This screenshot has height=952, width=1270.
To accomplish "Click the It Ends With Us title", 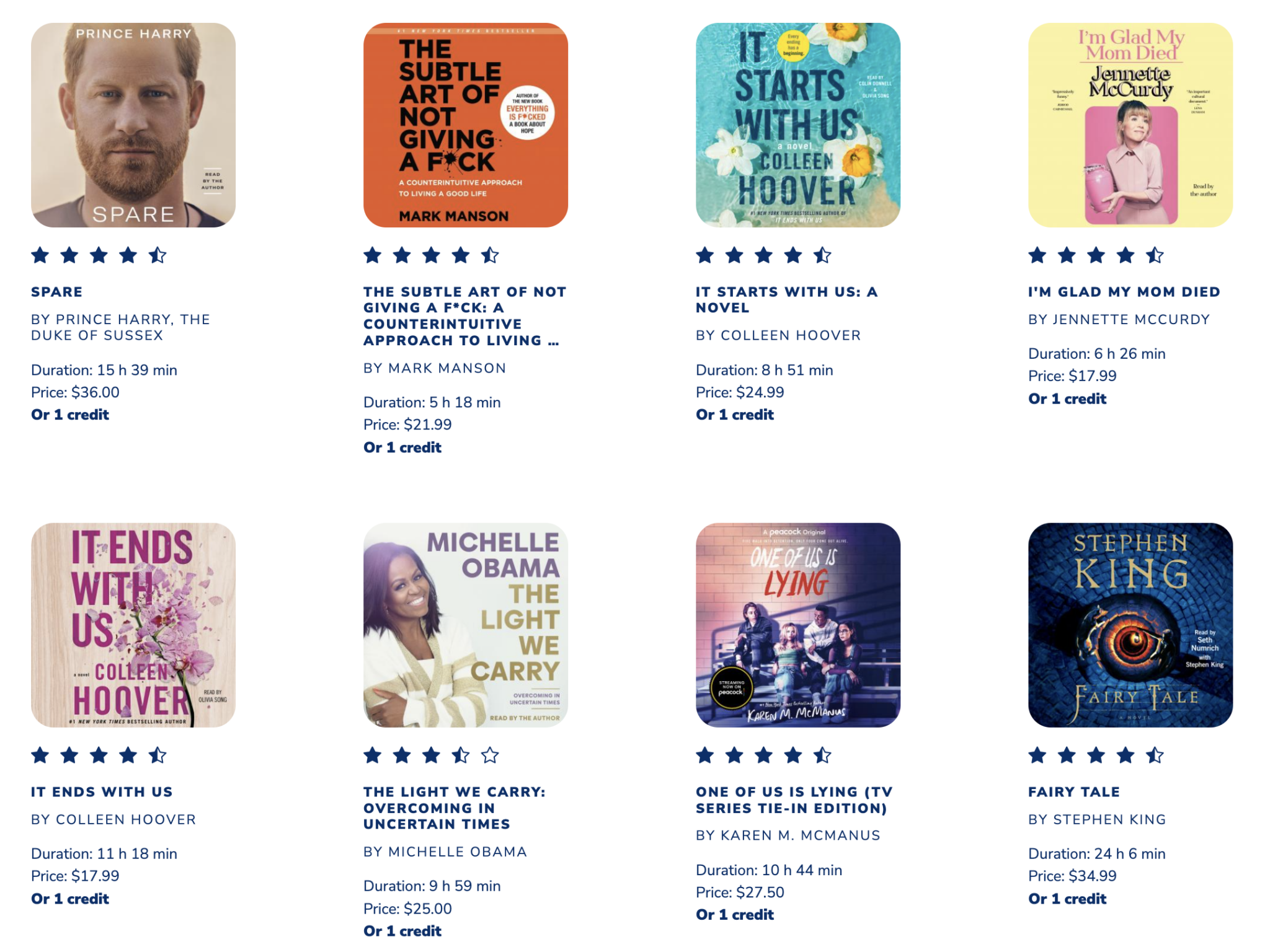I will click(102, 791).
